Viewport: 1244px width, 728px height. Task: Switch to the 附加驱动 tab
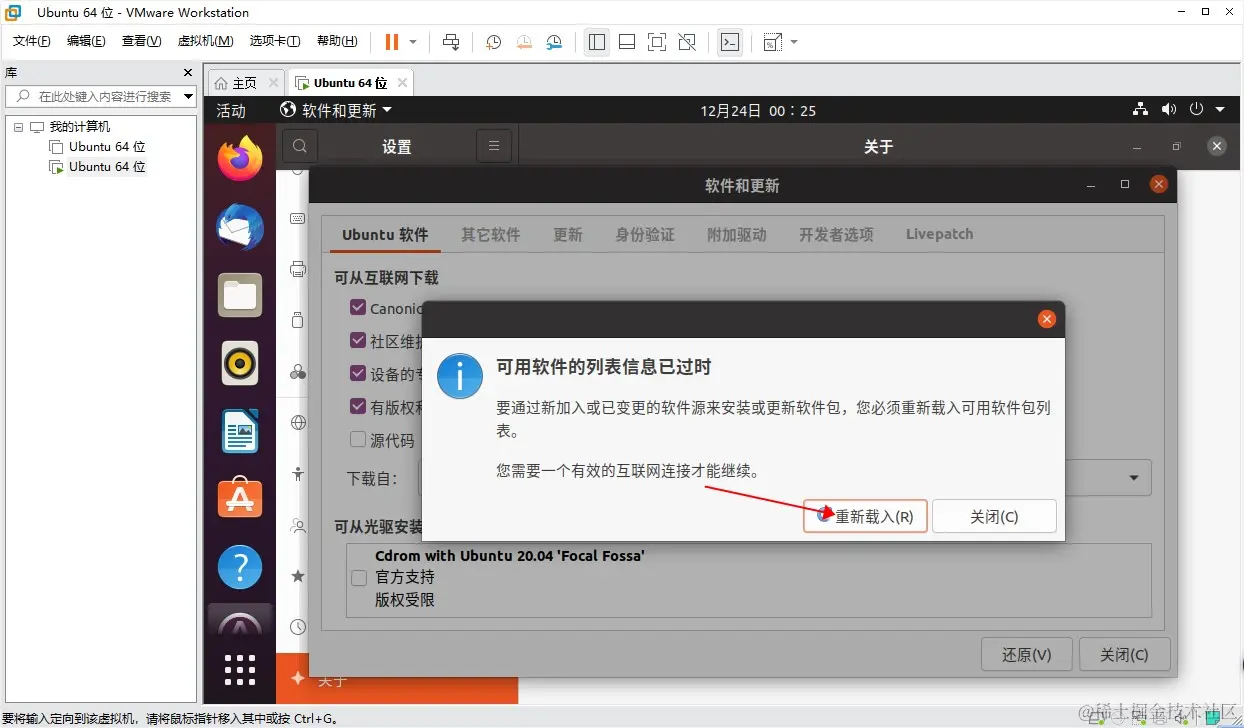tap(737, 234)
